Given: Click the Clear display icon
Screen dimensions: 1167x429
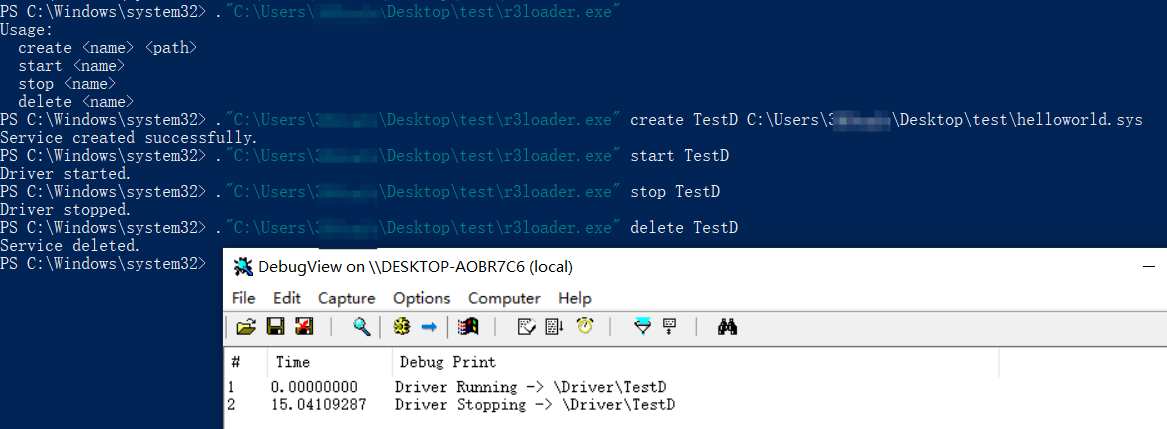Looking at the screenshot, I should click(x=526, y=326).
